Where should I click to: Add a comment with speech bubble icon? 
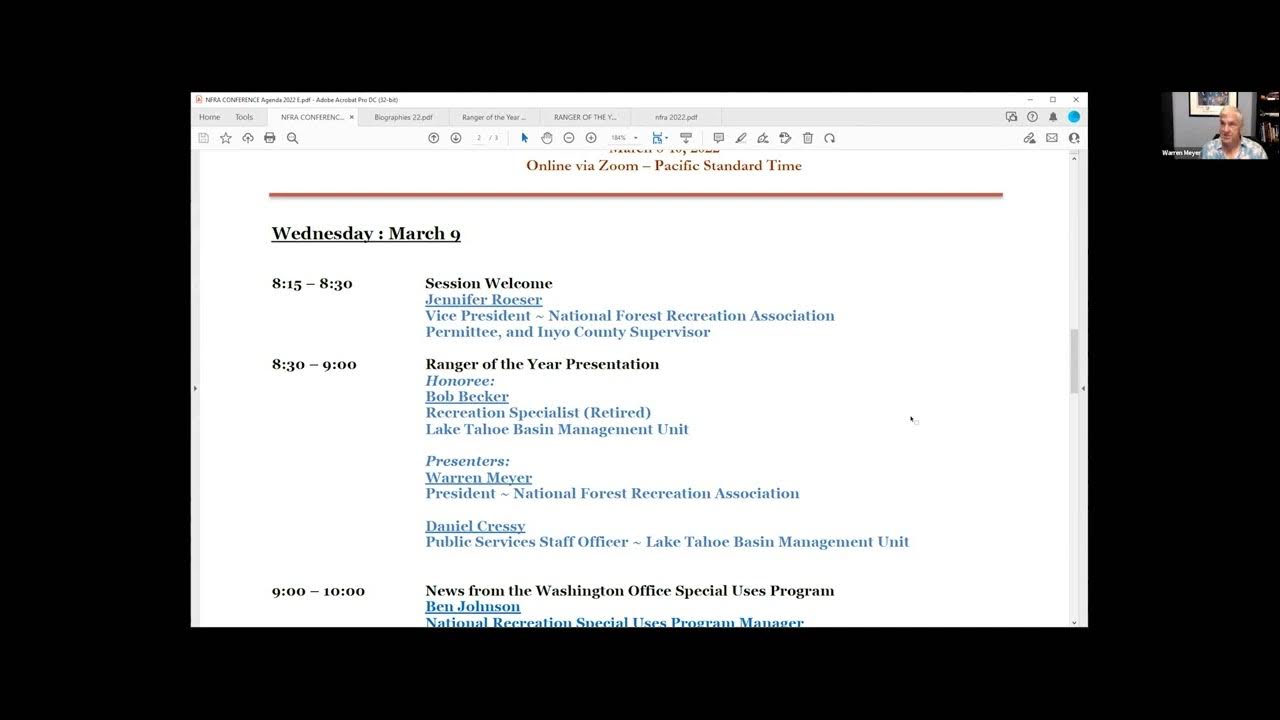(x=718, y=138)
